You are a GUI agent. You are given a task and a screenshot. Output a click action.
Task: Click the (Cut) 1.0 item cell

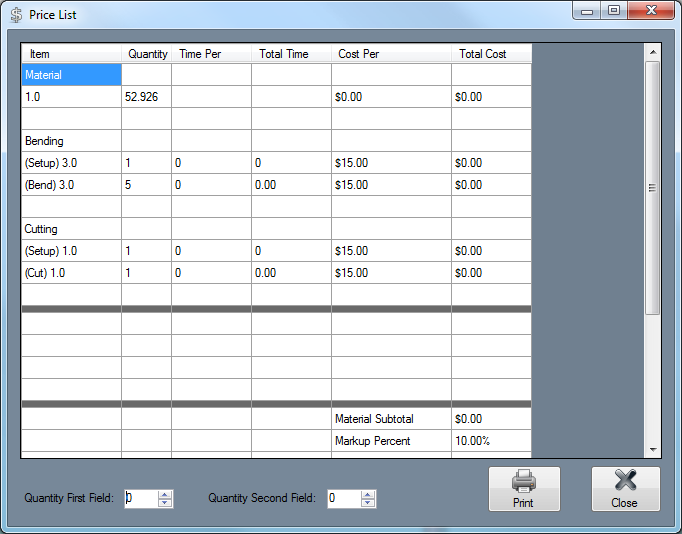pyautogui.click(x=71, y=273)
